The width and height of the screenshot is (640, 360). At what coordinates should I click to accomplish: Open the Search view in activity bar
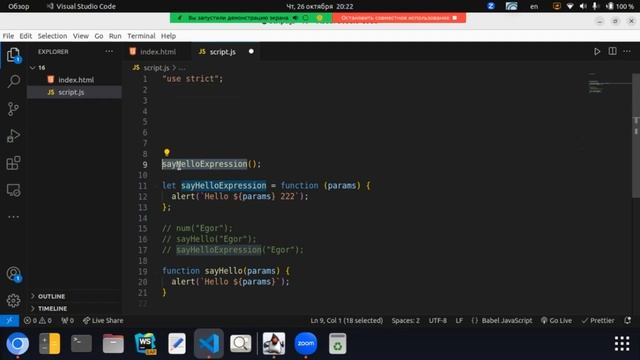[x=13, y=81]
